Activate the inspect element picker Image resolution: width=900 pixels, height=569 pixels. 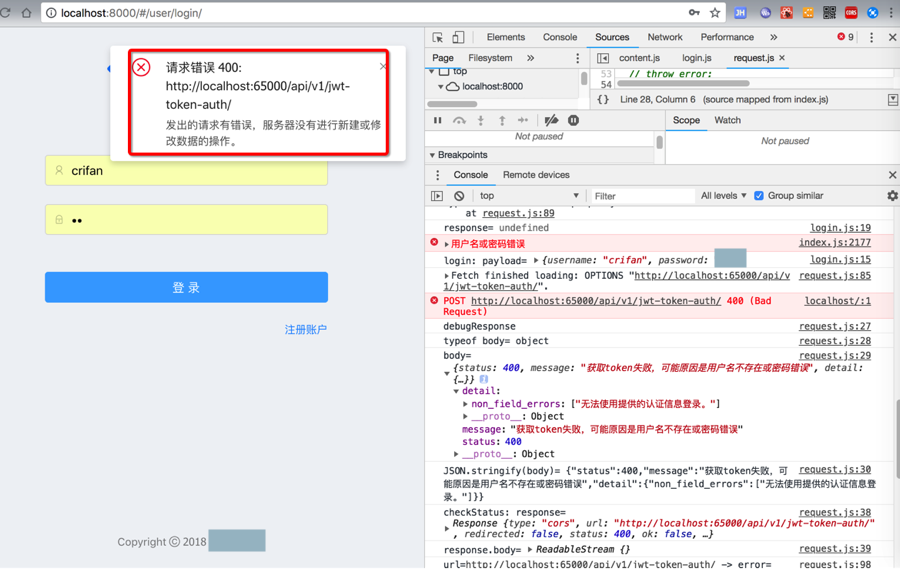coord(437,37)
